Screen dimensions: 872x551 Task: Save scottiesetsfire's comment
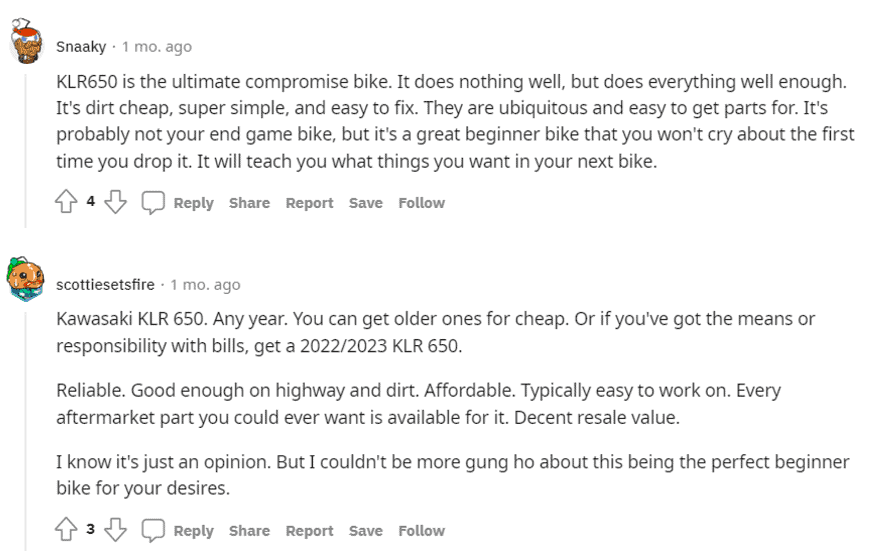366,531
